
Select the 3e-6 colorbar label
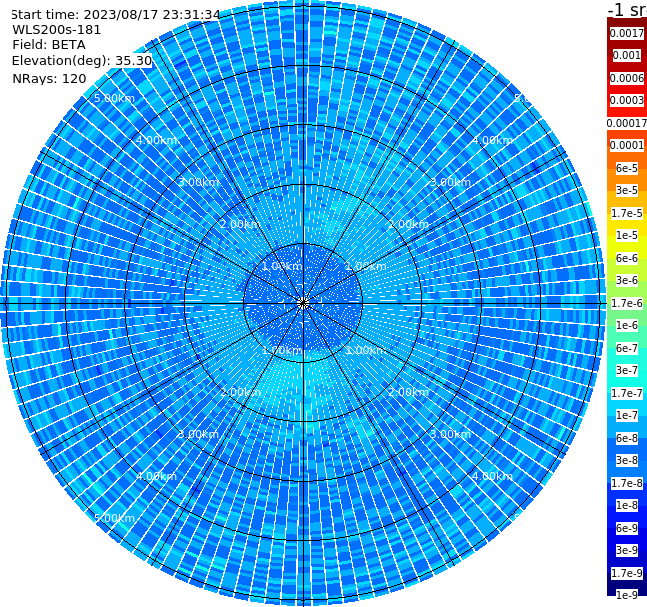coord(627,280)
